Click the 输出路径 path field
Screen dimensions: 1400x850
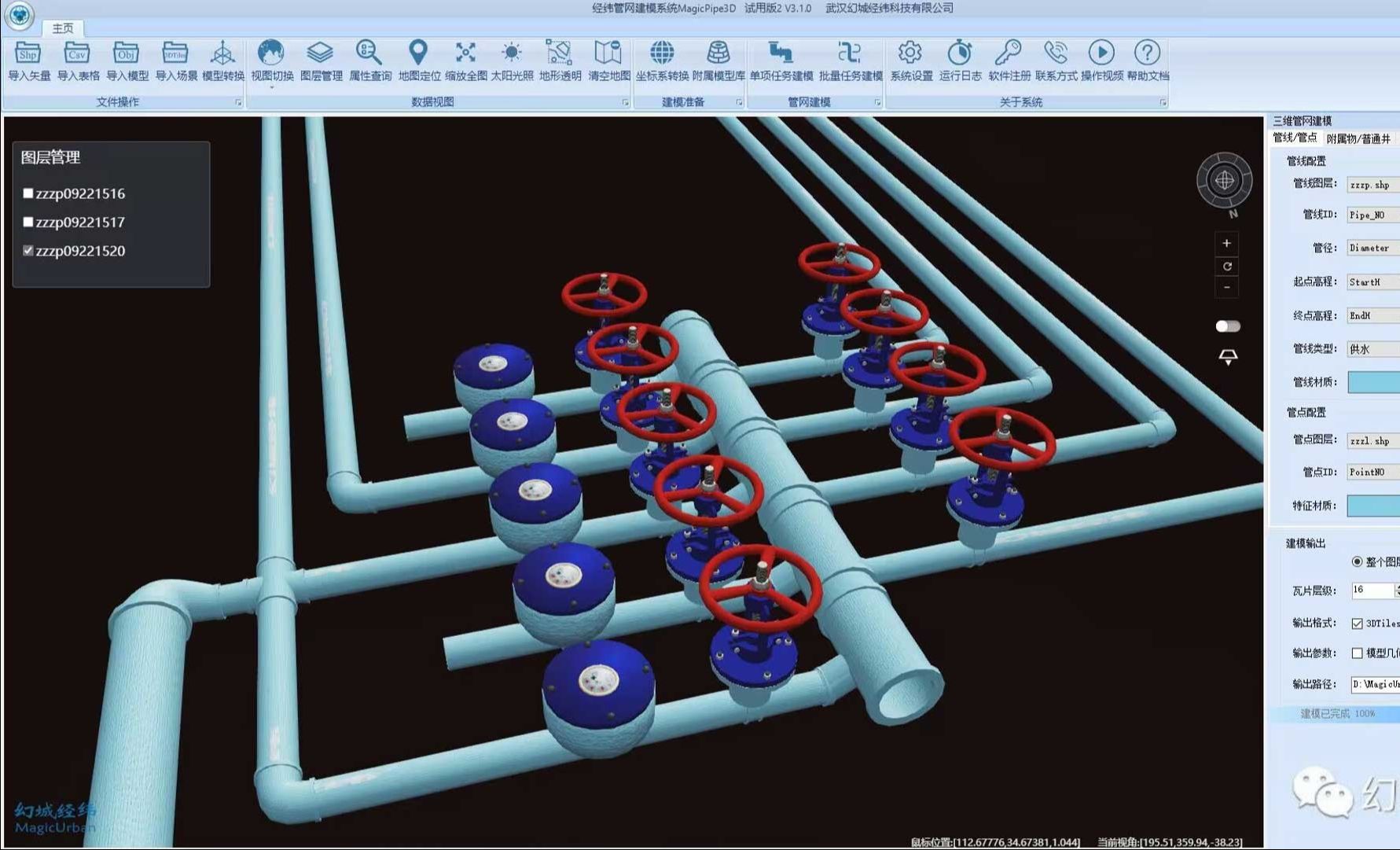click(1375, 684)
